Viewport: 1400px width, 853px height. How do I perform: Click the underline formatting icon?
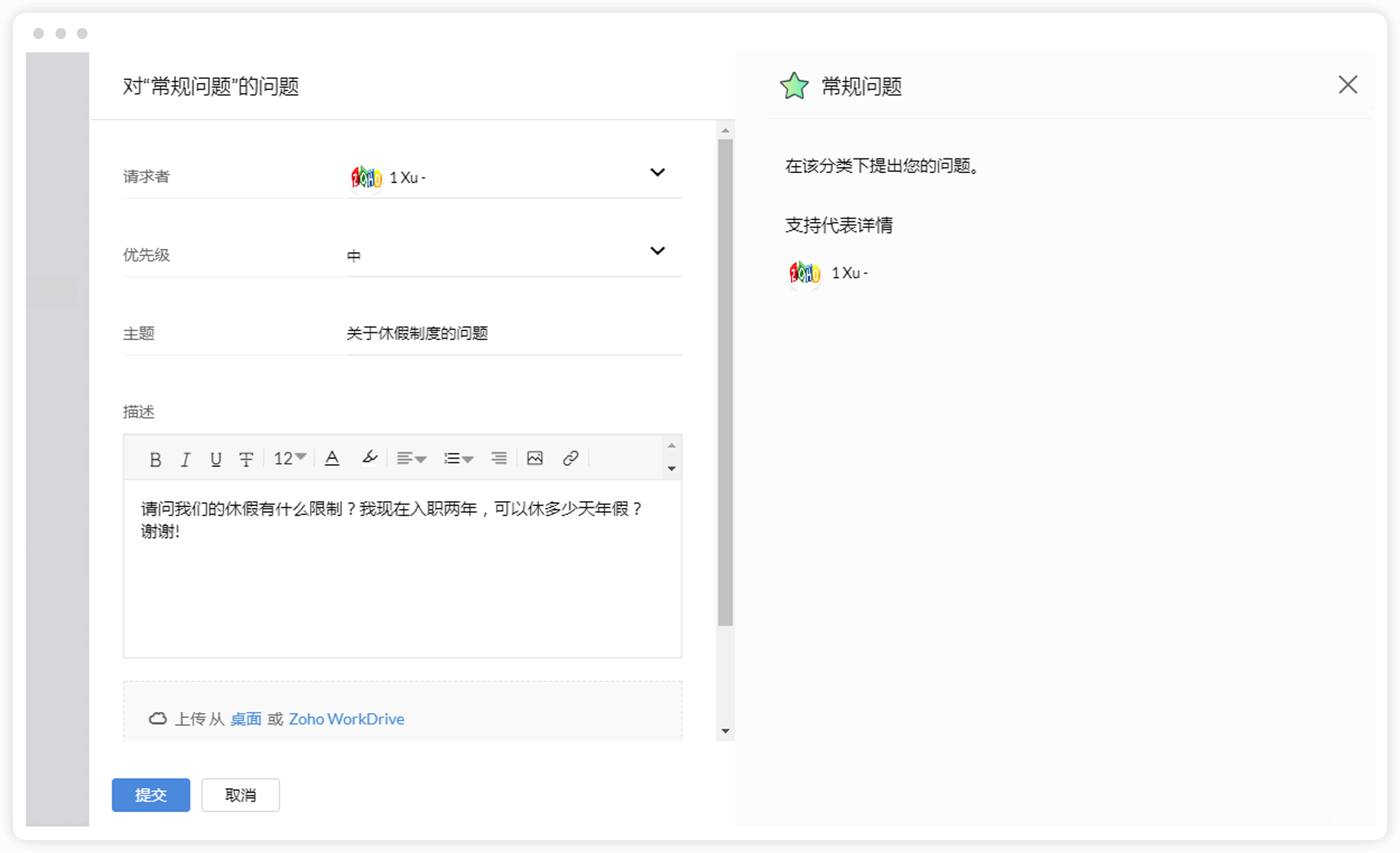tap(216, 459)
